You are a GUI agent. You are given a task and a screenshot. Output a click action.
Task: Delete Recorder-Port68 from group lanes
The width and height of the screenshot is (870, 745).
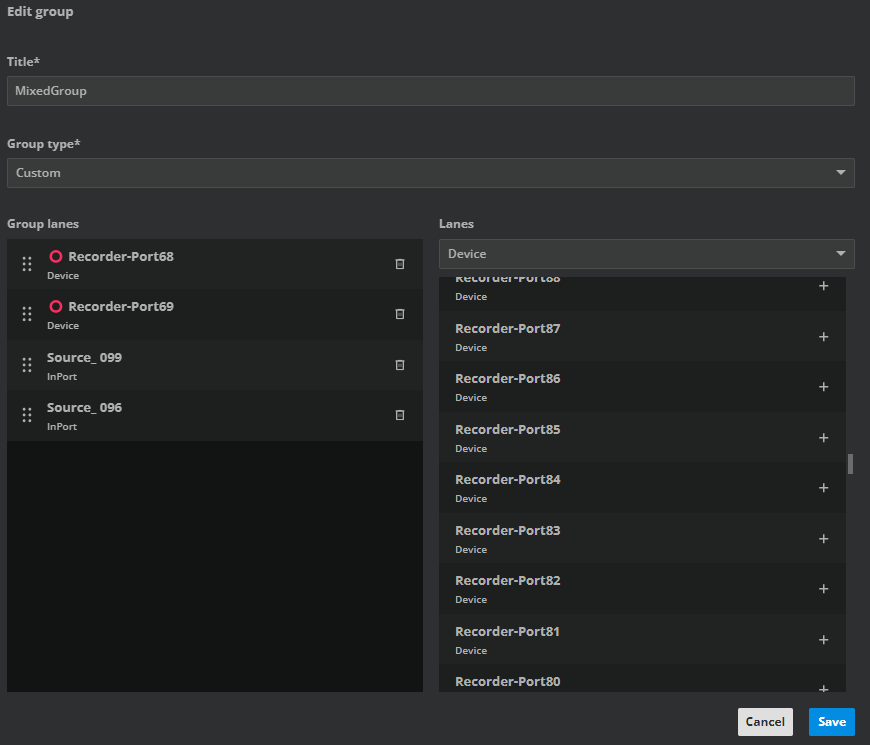point(400,264)
